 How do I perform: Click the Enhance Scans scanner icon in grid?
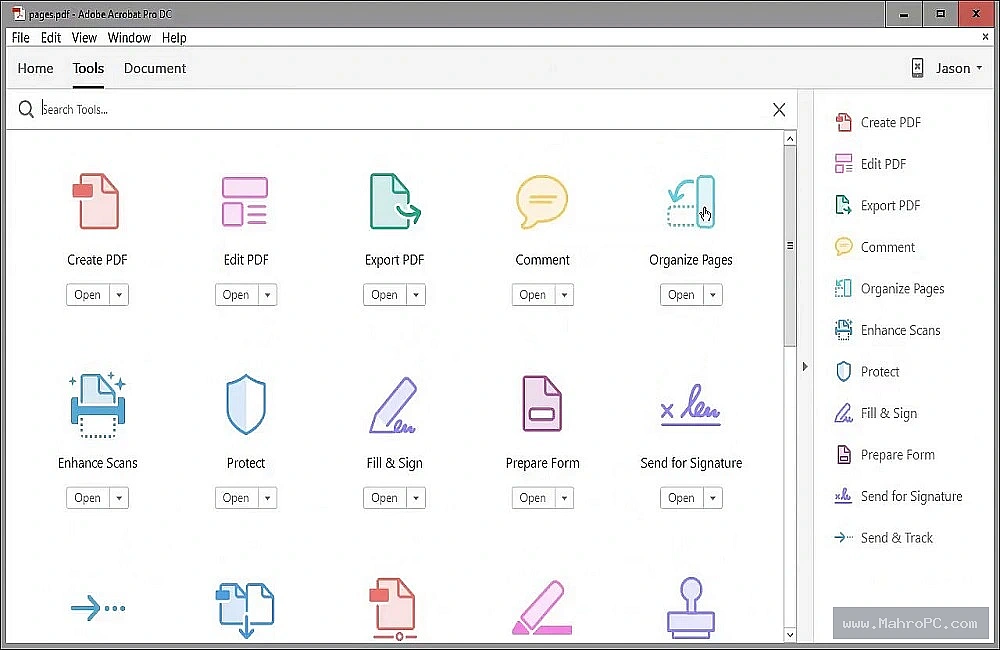click(98, 405)
